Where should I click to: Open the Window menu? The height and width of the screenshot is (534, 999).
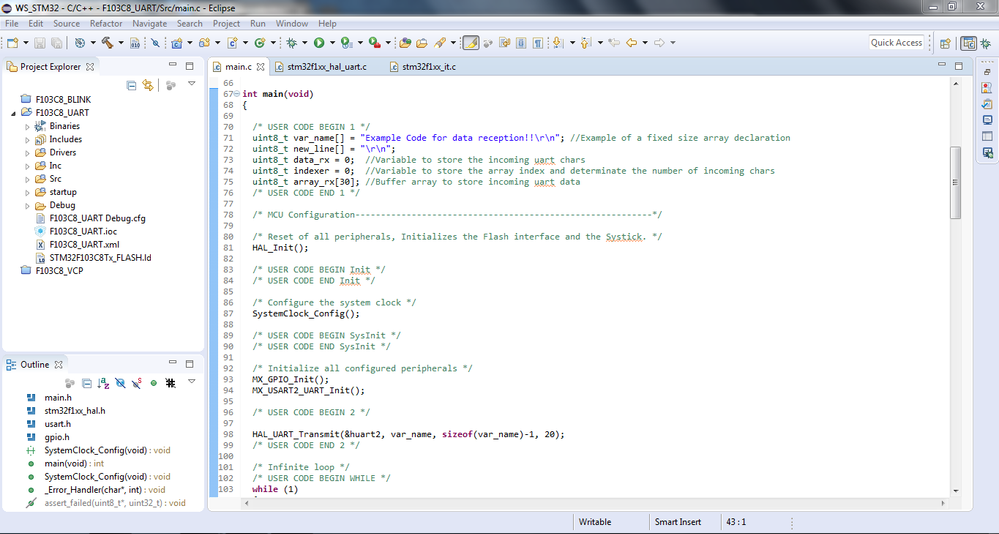tap(292, 24)
